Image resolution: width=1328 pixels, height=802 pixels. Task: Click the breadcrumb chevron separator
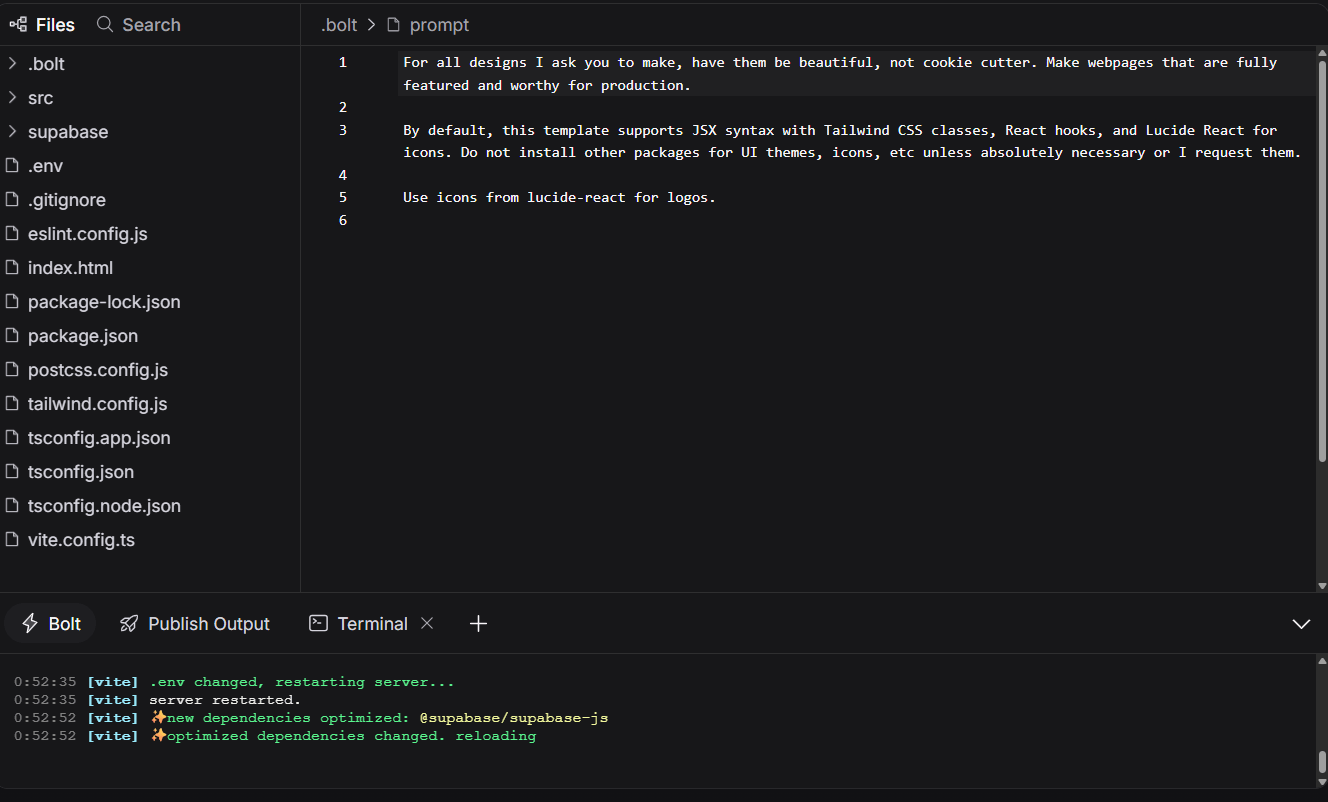pos(371,25)
